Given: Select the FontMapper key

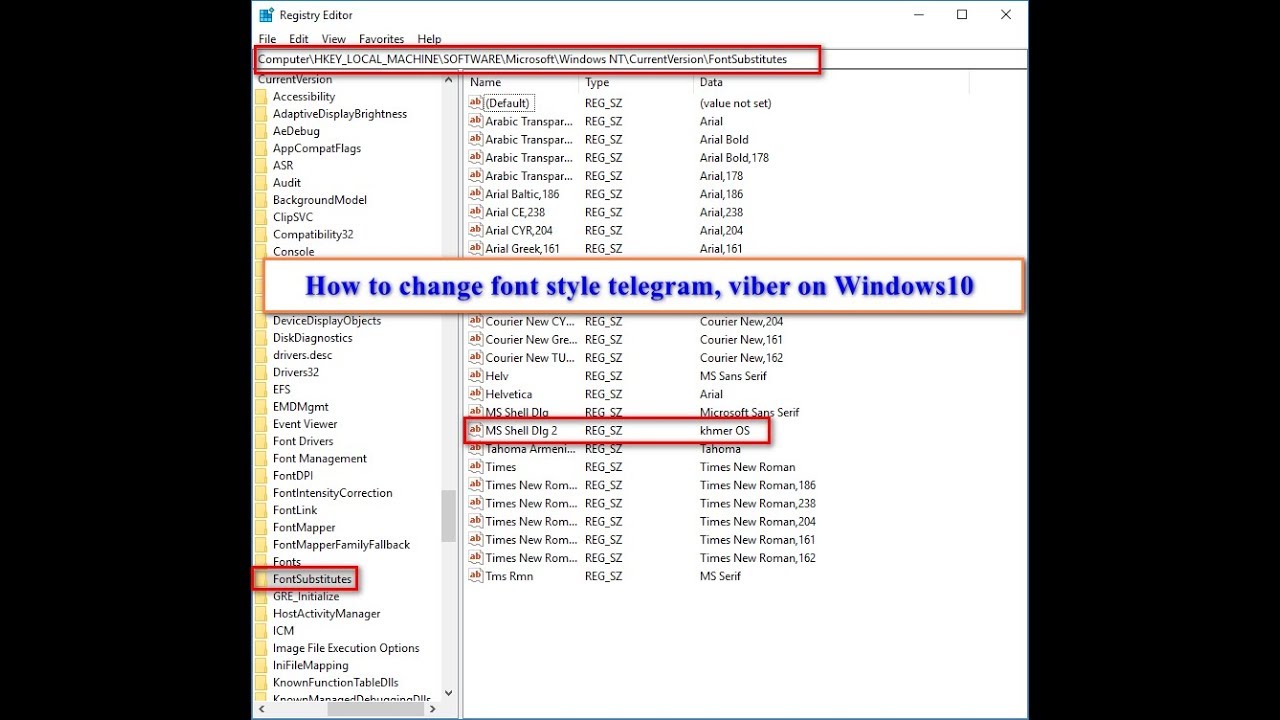Looking at the screenshot, I should (304, 527).
